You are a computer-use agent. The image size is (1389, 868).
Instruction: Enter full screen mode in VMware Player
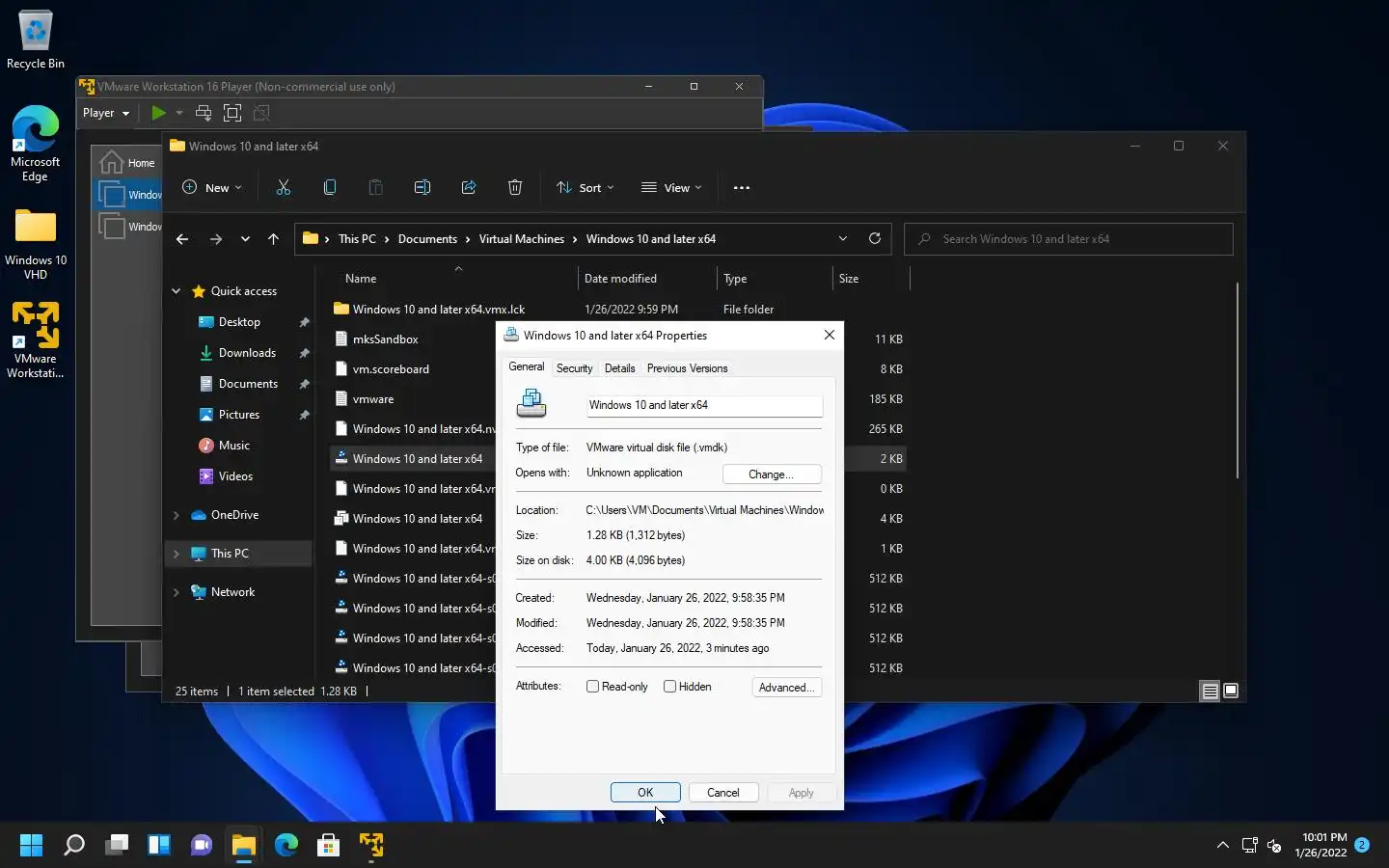tap(232, 113)
